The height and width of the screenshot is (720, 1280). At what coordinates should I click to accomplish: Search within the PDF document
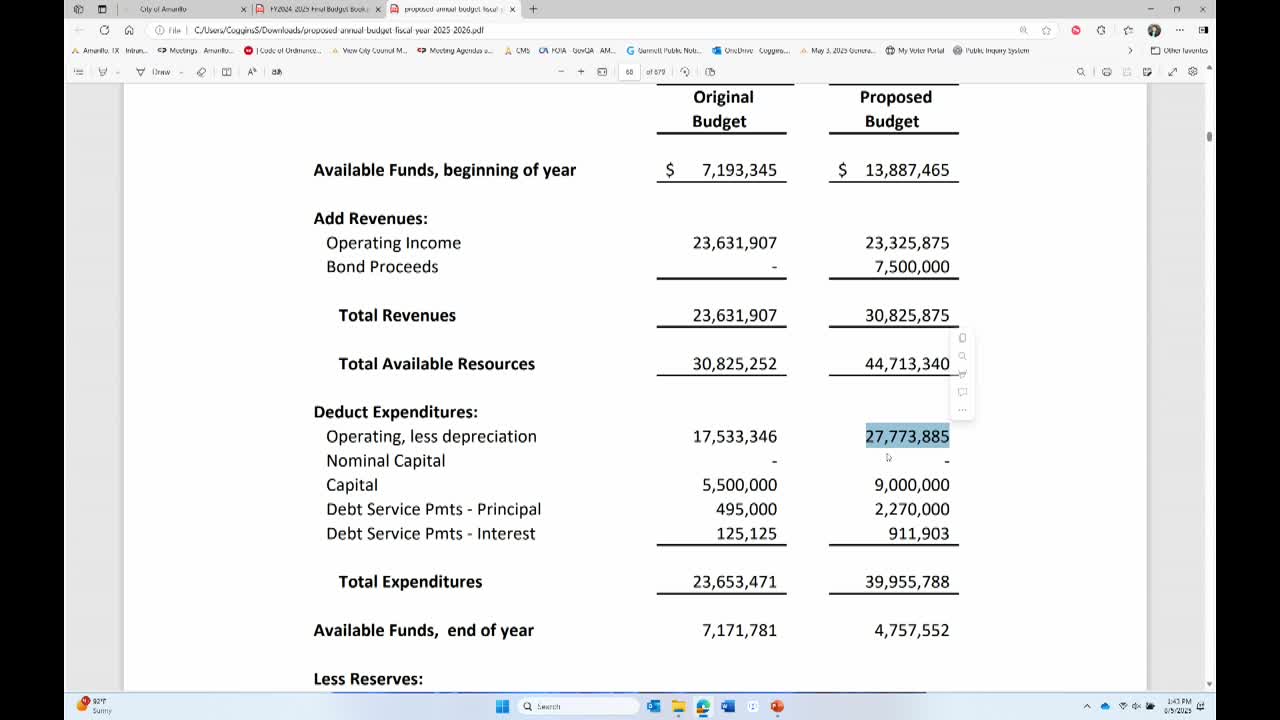(x=1081, y=72)
